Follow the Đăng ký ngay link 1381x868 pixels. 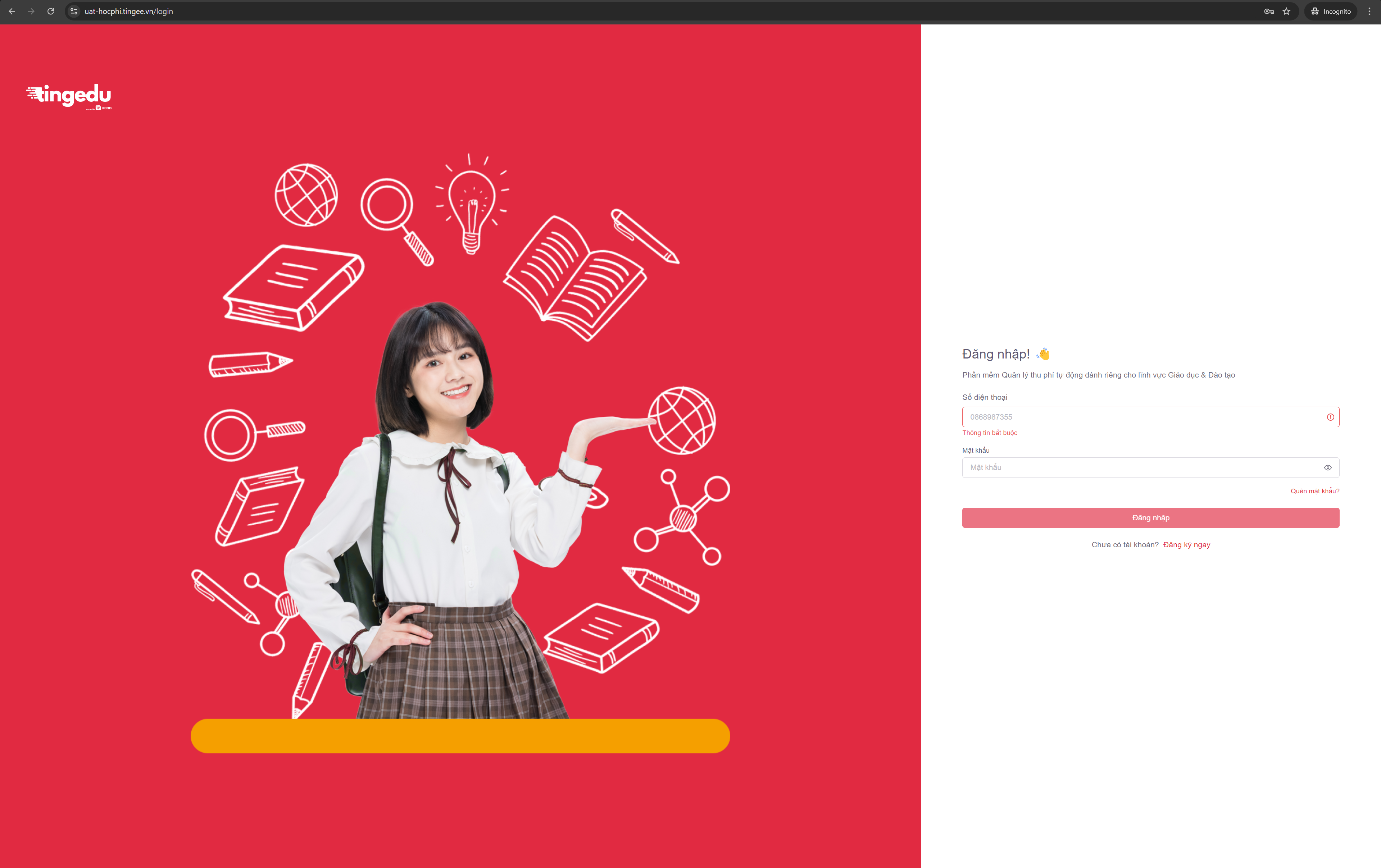click(x=1187, y=545)
